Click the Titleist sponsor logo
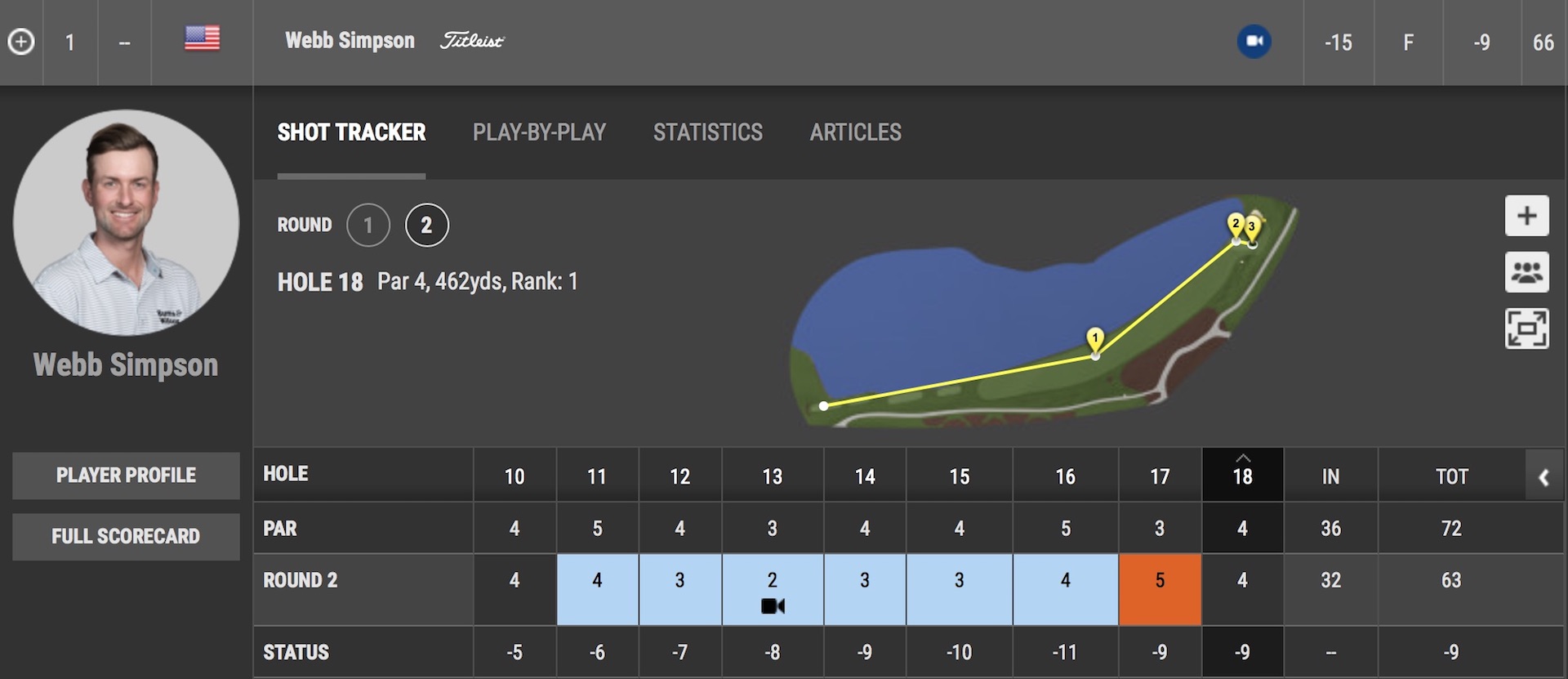Screen dimensions: 1568x679 click(x=472, y=41)
